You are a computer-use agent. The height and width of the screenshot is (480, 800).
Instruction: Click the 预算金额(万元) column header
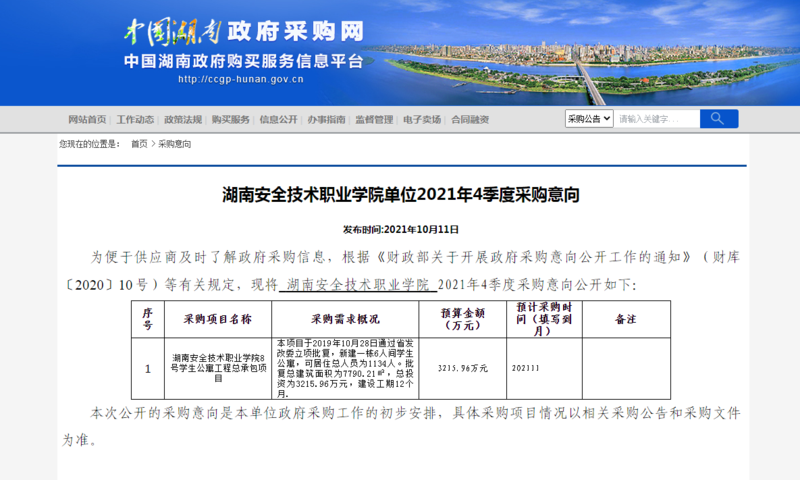463,319
